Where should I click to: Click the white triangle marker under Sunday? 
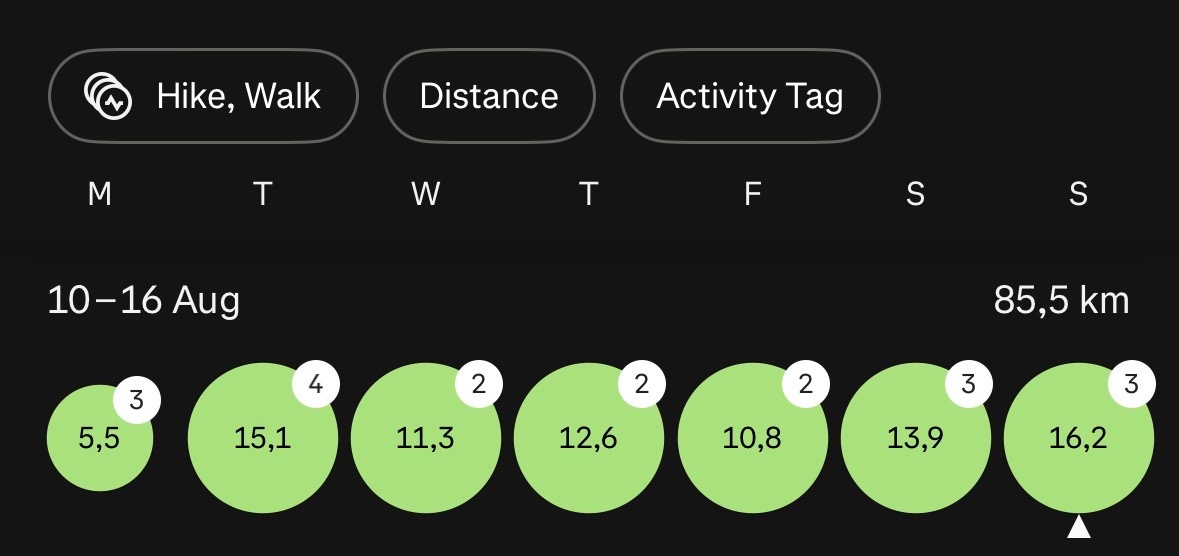click(1079, 527)
